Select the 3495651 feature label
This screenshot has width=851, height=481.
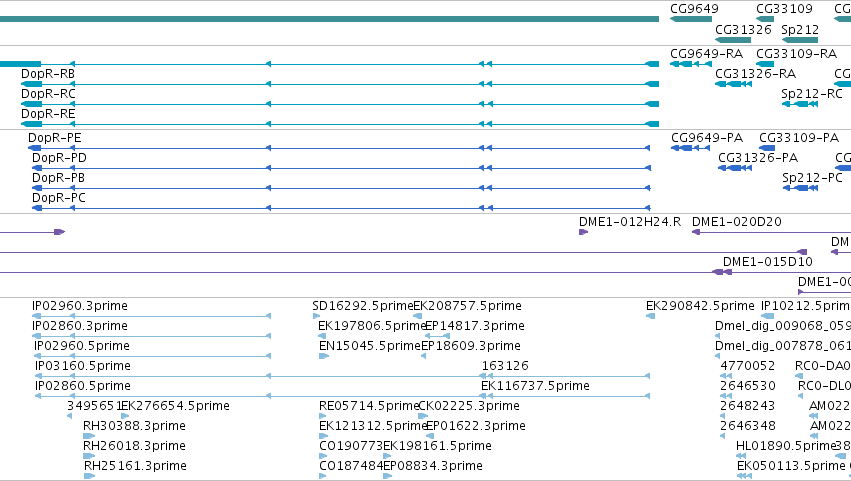point(93,406)
